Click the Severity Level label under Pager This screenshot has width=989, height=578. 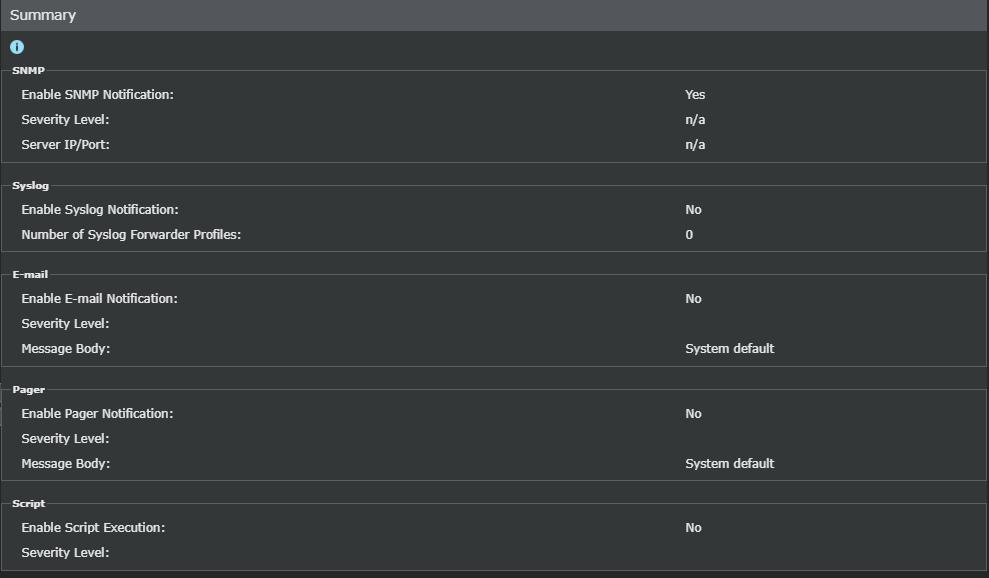65,439
